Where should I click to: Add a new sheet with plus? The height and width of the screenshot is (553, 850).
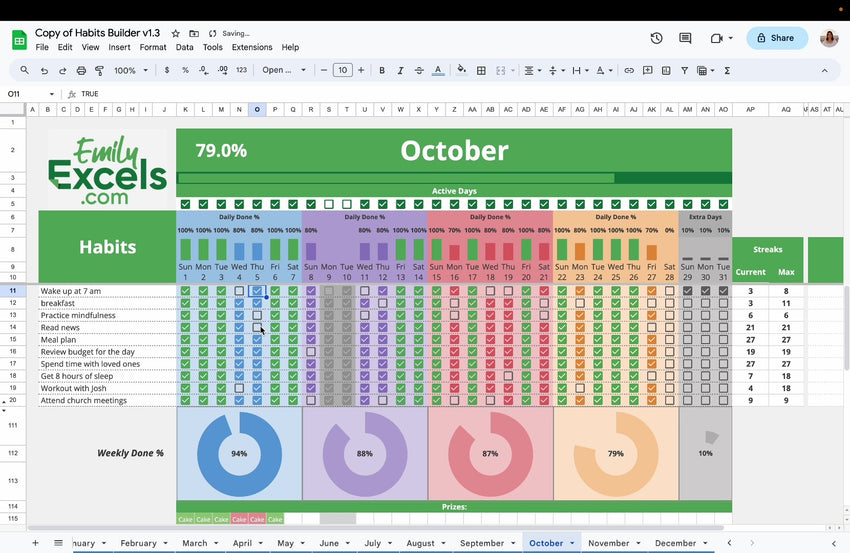click(x=35, y=543)
